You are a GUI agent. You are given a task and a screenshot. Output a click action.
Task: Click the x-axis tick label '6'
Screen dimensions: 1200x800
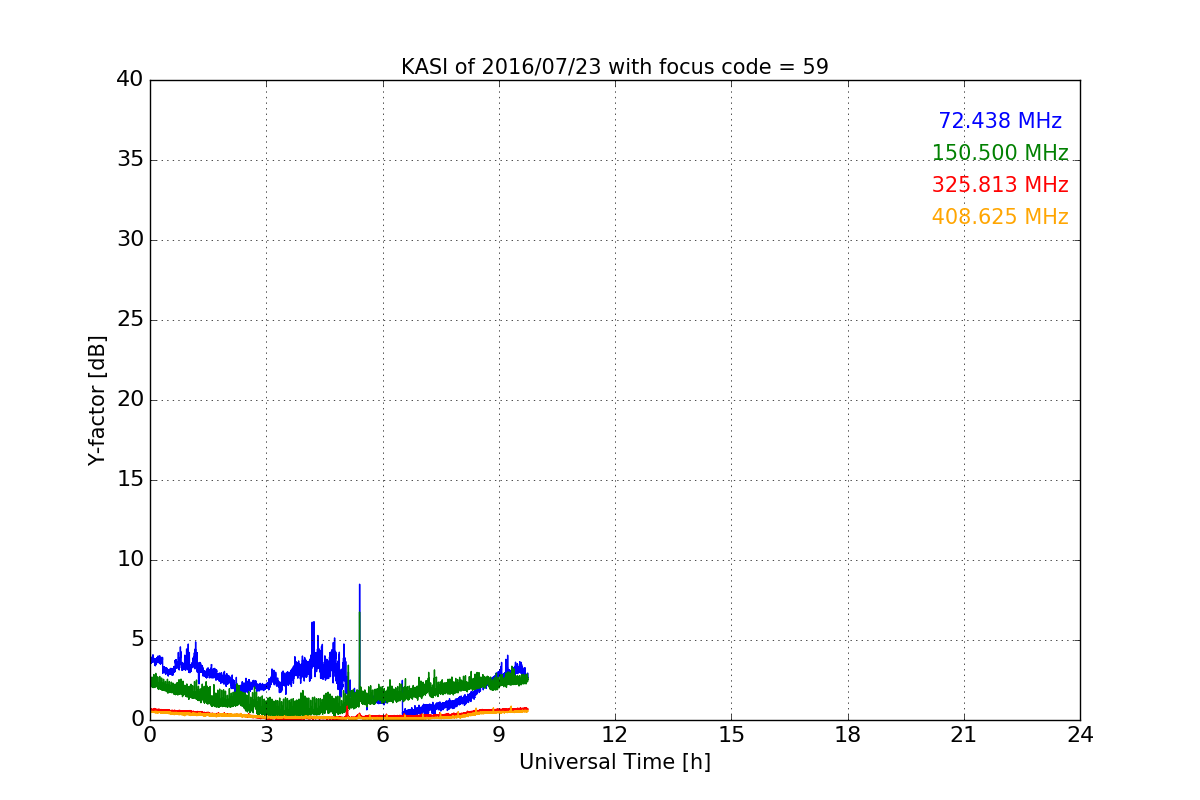tap(383, 734)
